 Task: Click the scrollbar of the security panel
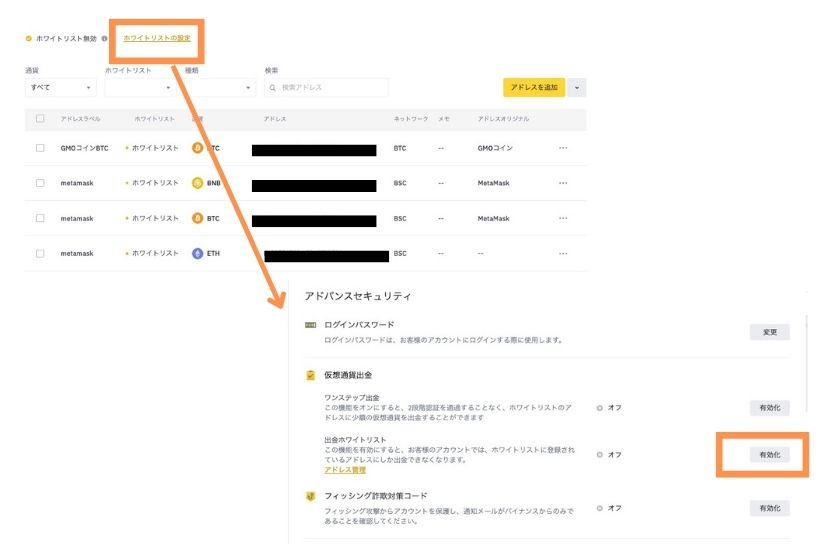pyautogui.click(x=806, y=364)
